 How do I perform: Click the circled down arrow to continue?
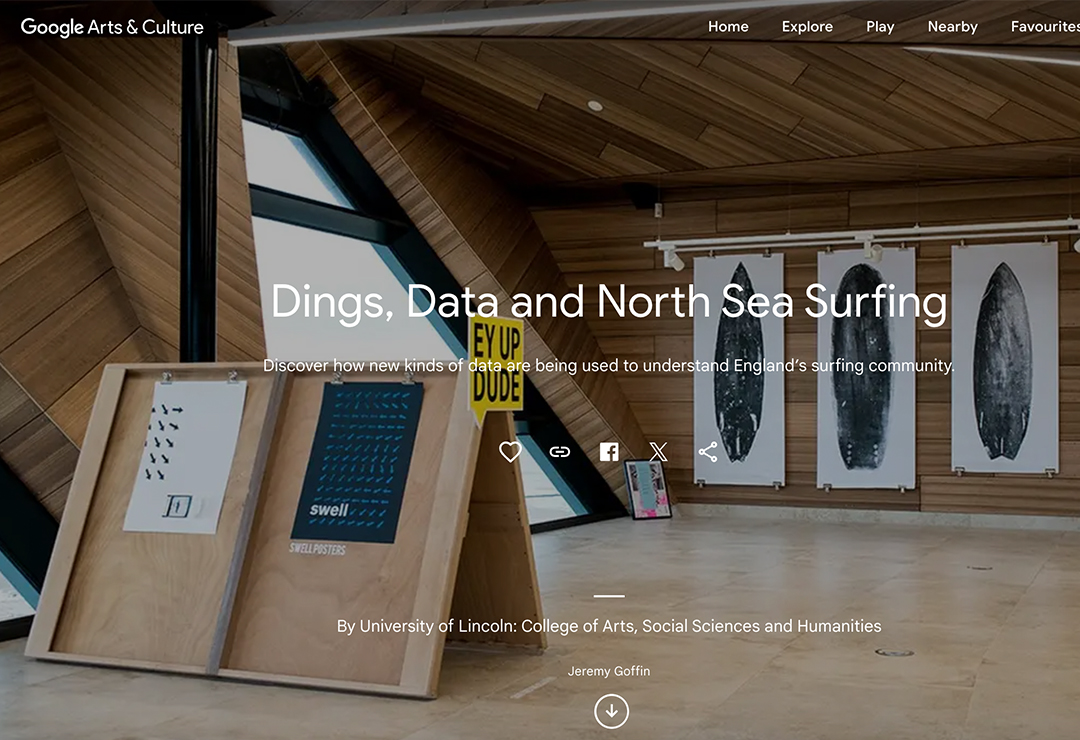click(612, 711)
